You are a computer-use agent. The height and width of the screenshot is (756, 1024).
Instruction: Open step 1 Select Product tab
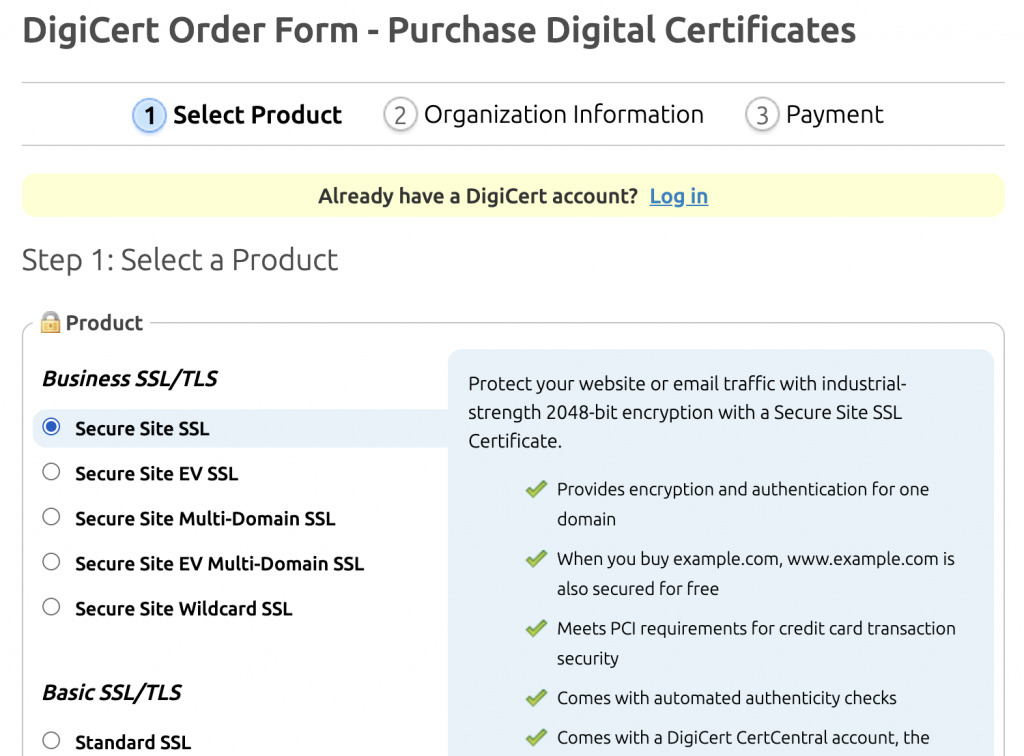pyautogui.click(x=238, y=115)
